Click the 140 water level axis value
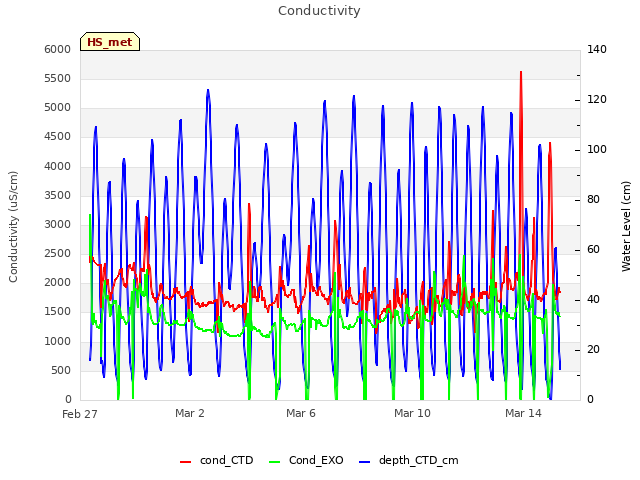The image size is (640, 480). coord(597,49)
